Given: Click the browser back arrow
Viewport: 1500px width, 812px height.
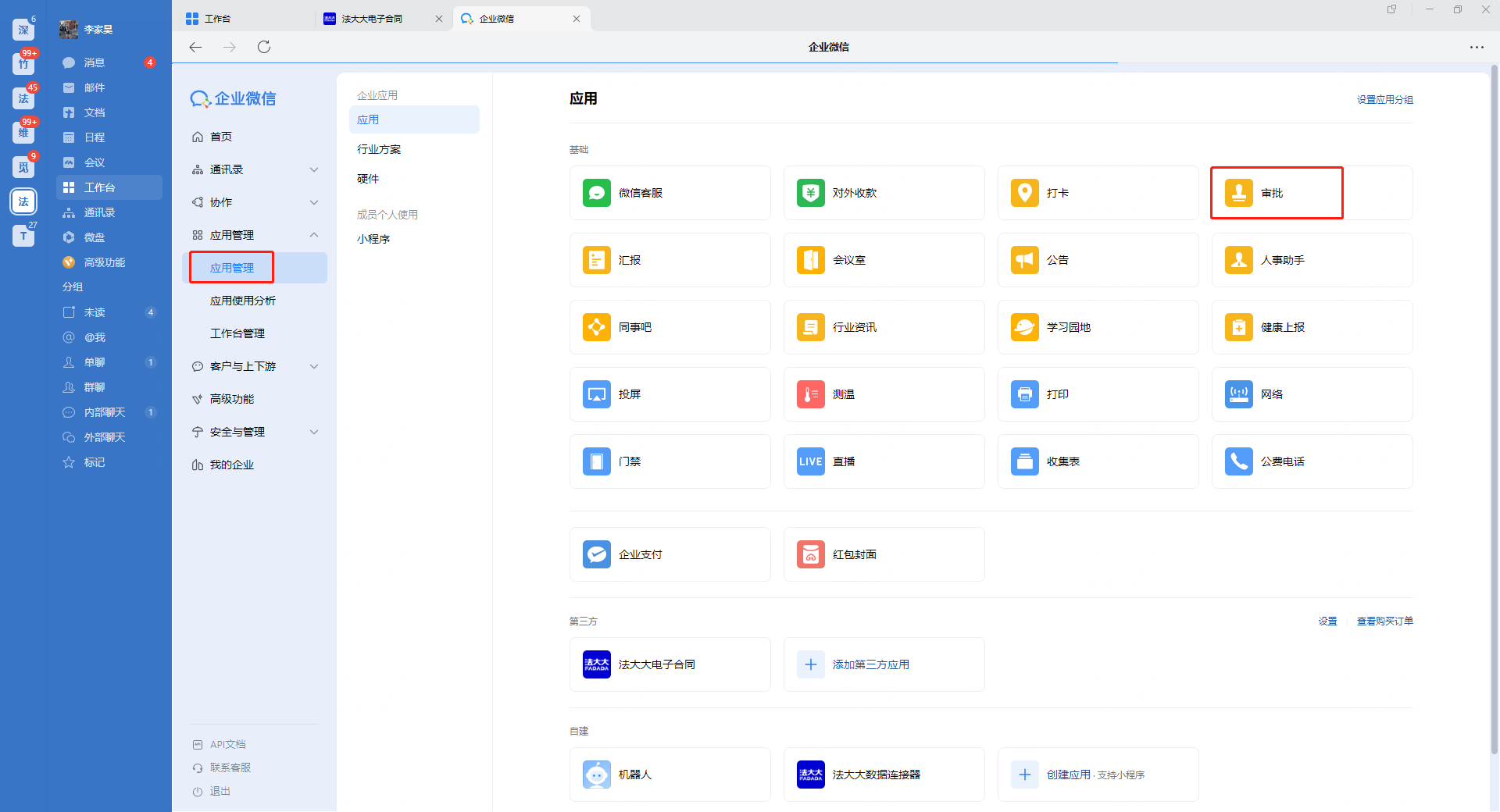Looking at the screenshot, I should tap(195, 48).
